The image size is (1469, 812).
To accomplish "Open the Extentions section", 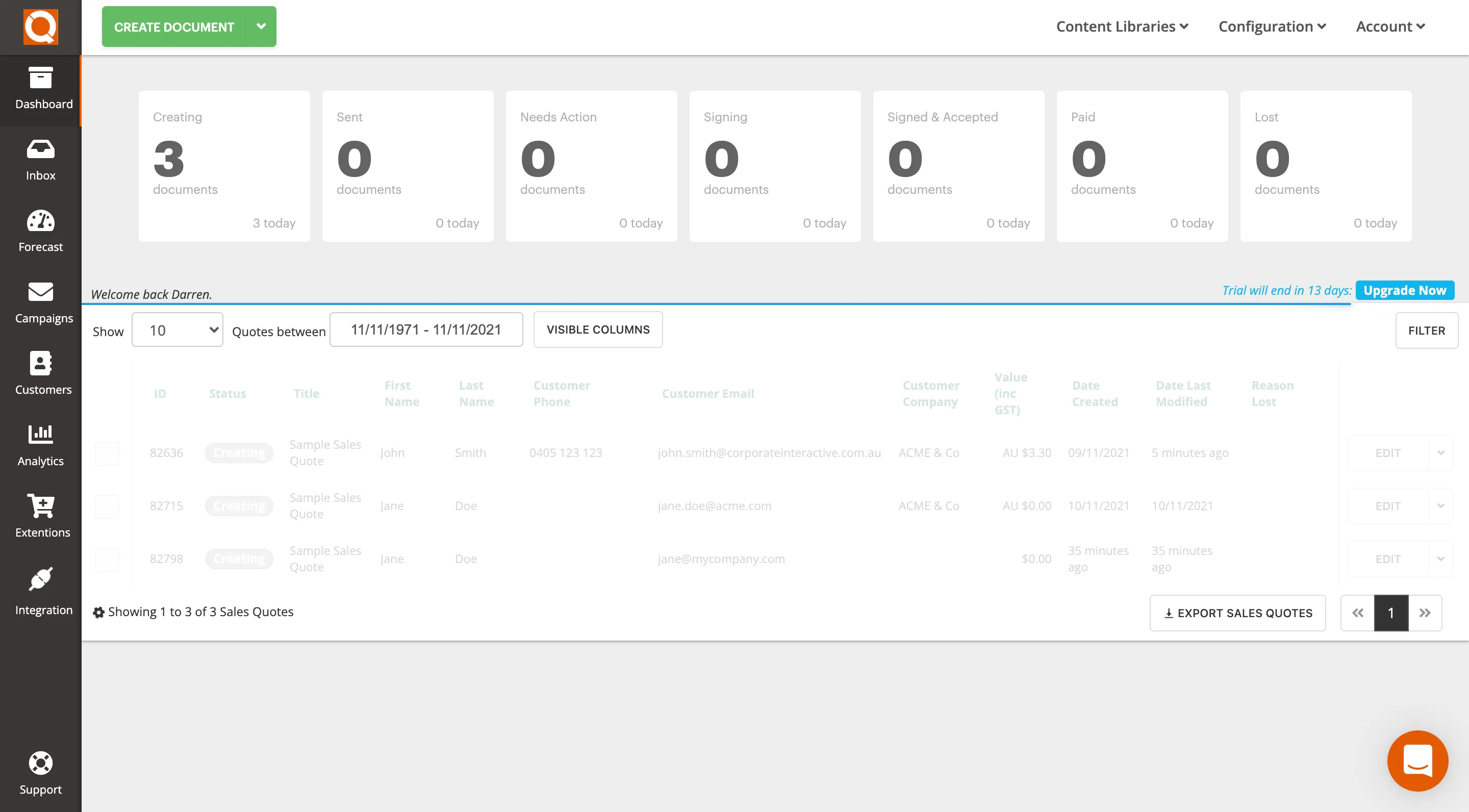I will coord(40,517).
